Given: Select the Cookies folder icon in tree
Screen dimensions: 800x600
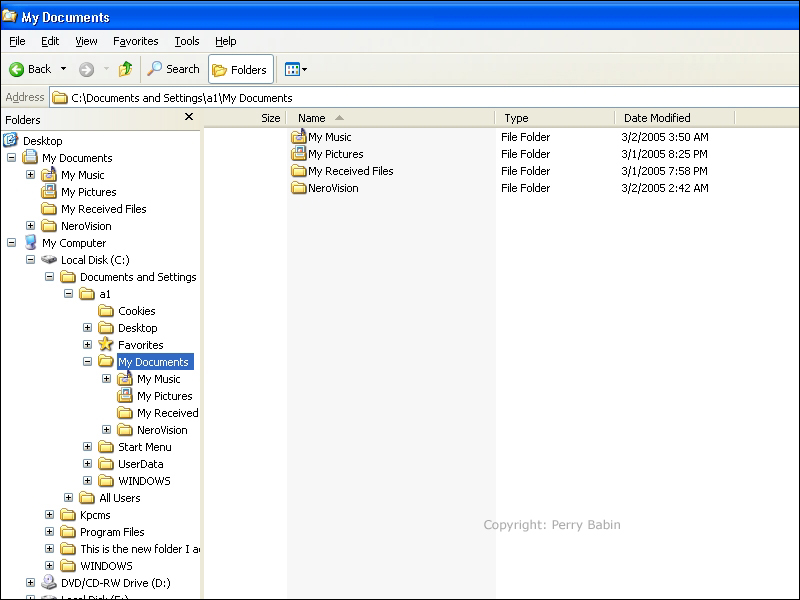Looking at the screenshot, I should coord(106,311).
